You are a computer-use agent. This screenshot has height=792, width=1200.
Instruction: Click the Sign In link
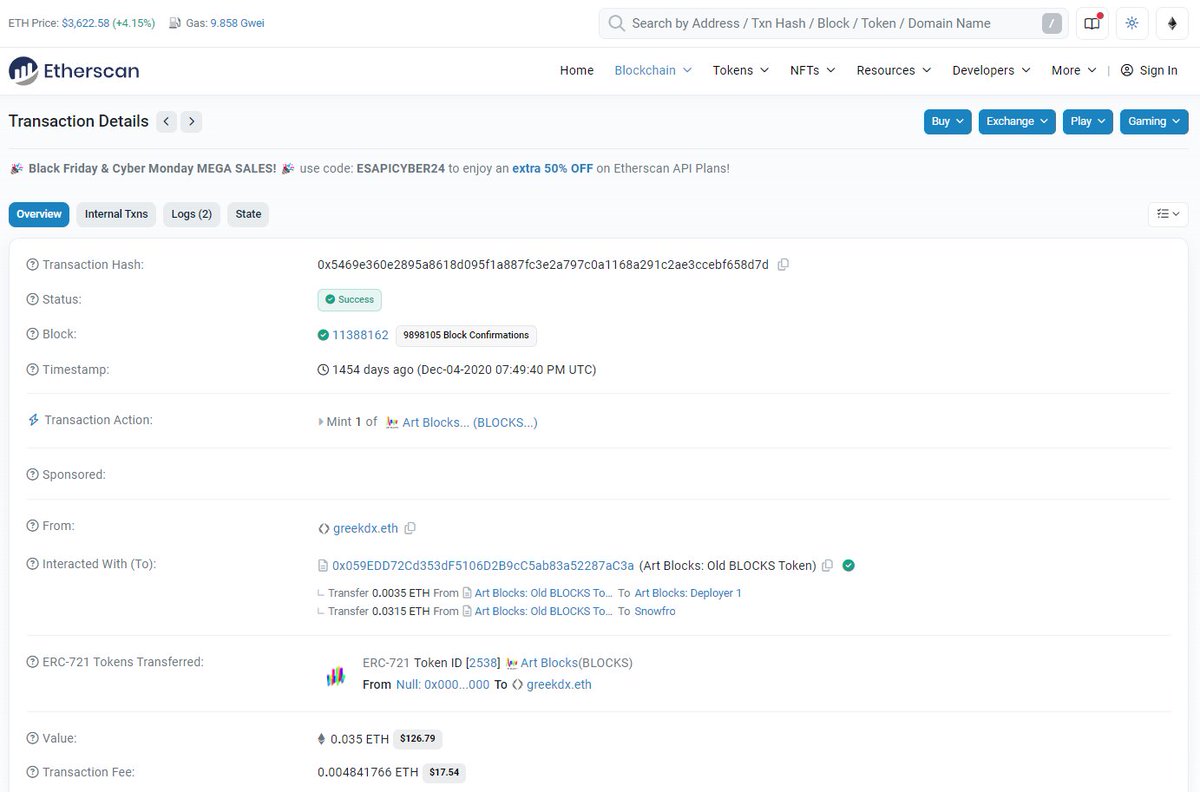pos(1158,70)
